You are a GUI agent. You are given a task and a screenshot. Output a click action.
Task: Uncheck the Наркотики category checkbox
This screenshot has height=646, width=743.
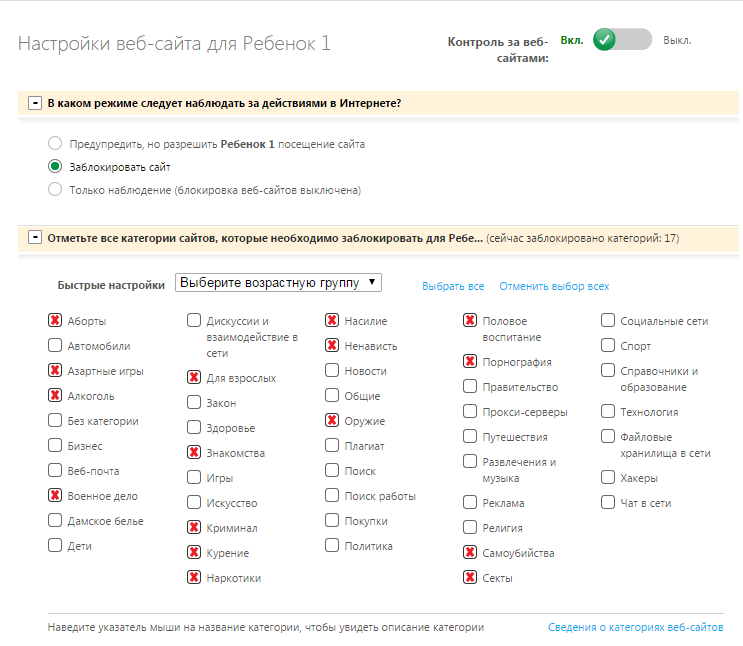point(194,578)
